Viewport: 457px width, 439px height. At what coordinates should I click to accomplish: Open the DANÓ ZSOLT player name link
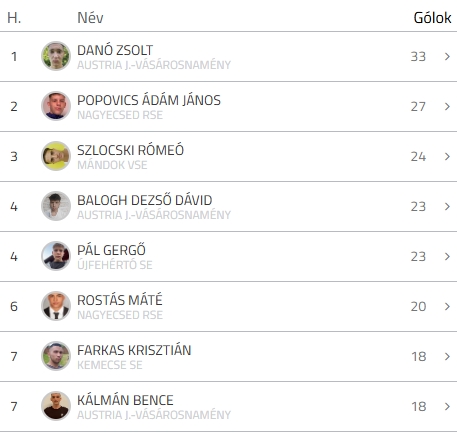tap(115, 50)
